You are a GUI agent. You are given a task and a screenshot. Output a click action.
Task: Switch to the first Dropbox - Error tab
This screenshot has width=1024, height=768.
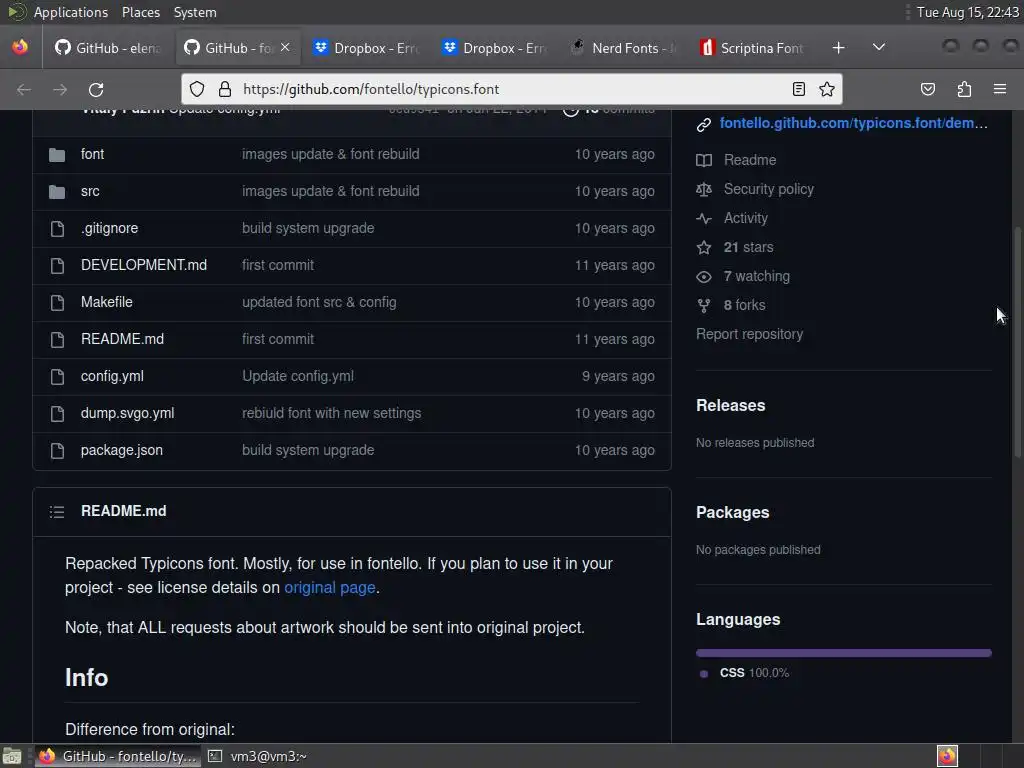[367, 48]
